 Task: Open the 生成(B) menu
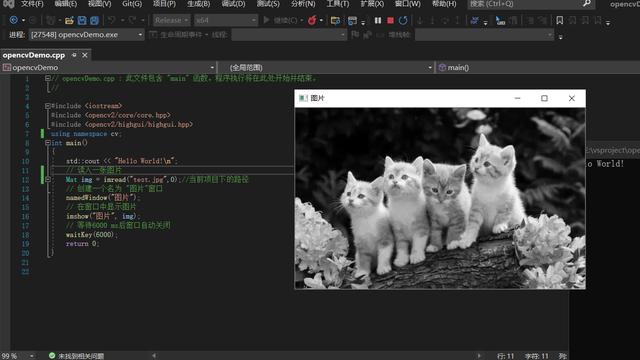click(198, 4)
